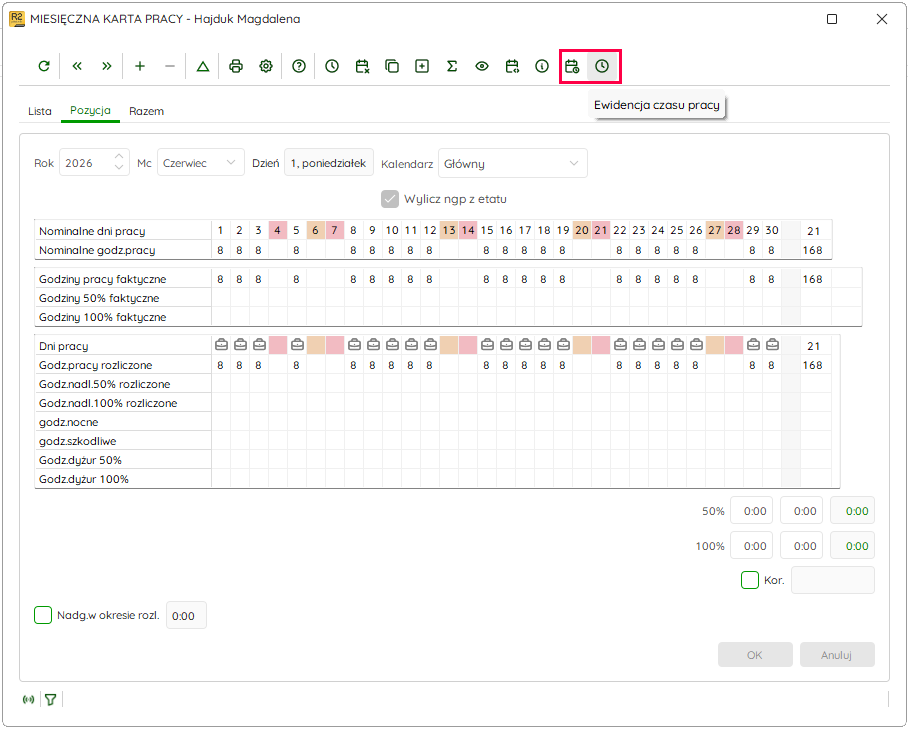Switch to the Lista tab
The width and height of the screenshot is (908, 729).
(39, 111)
